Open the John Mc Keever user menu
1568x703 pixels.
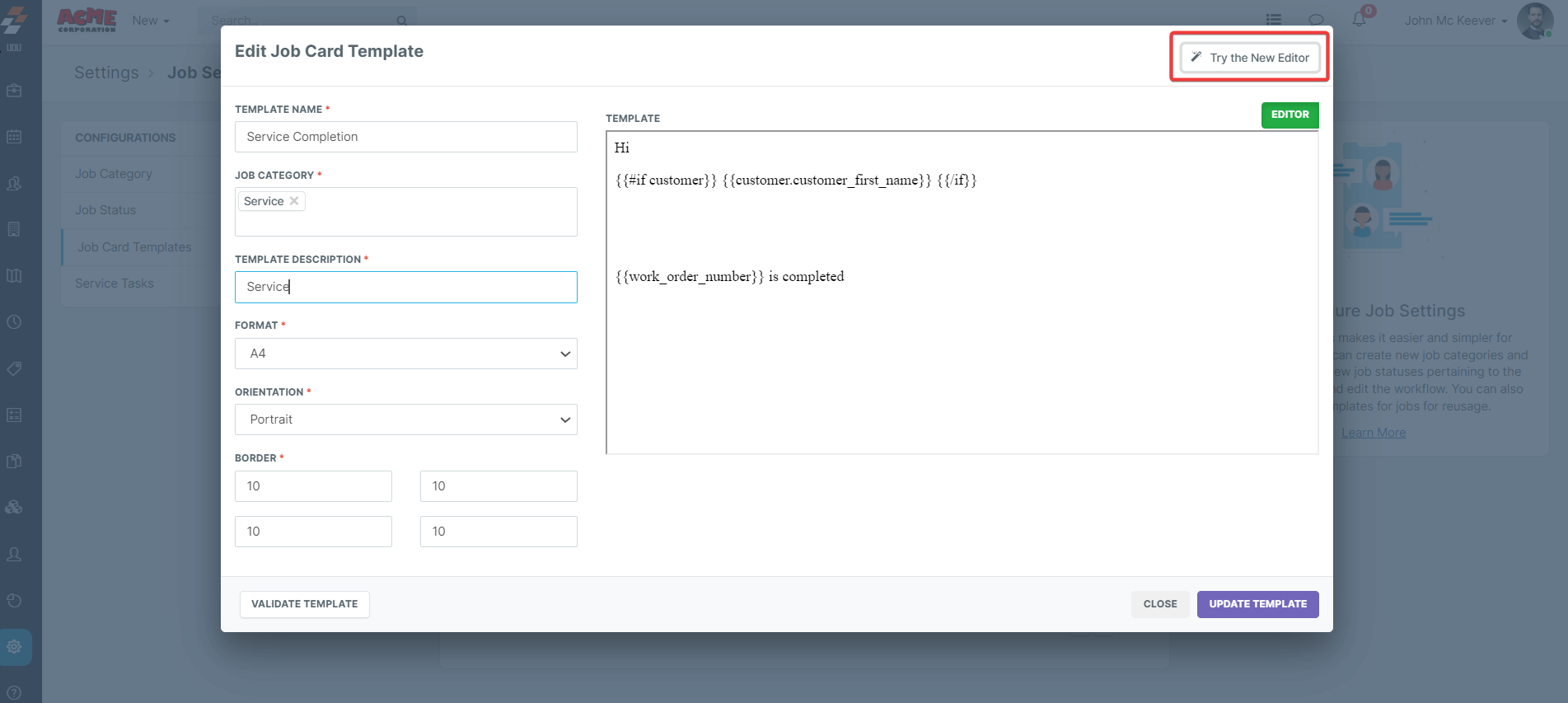(x=1456, y=21)
